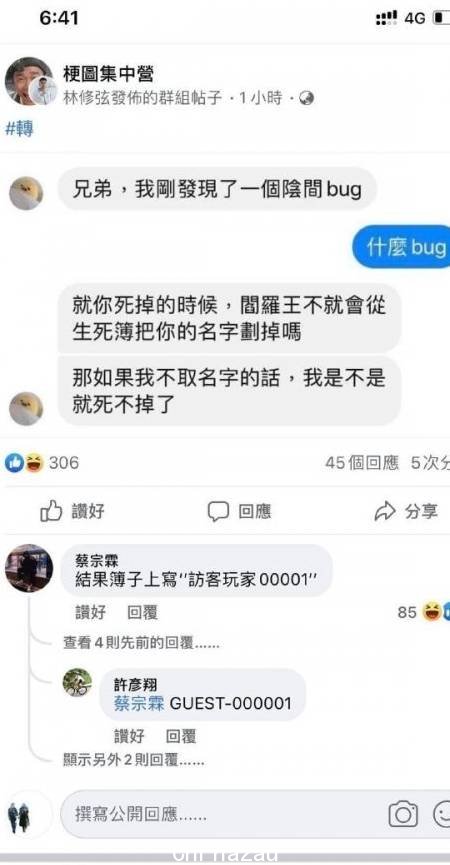Tap the share arrow icon beside 分享
The width and height of the screenshot is (450, 865).
(384, 511)
